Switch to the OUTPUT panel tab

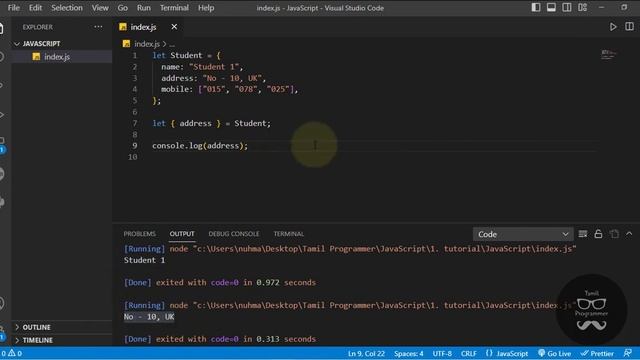pyautogui.click(x=182, y=234)
